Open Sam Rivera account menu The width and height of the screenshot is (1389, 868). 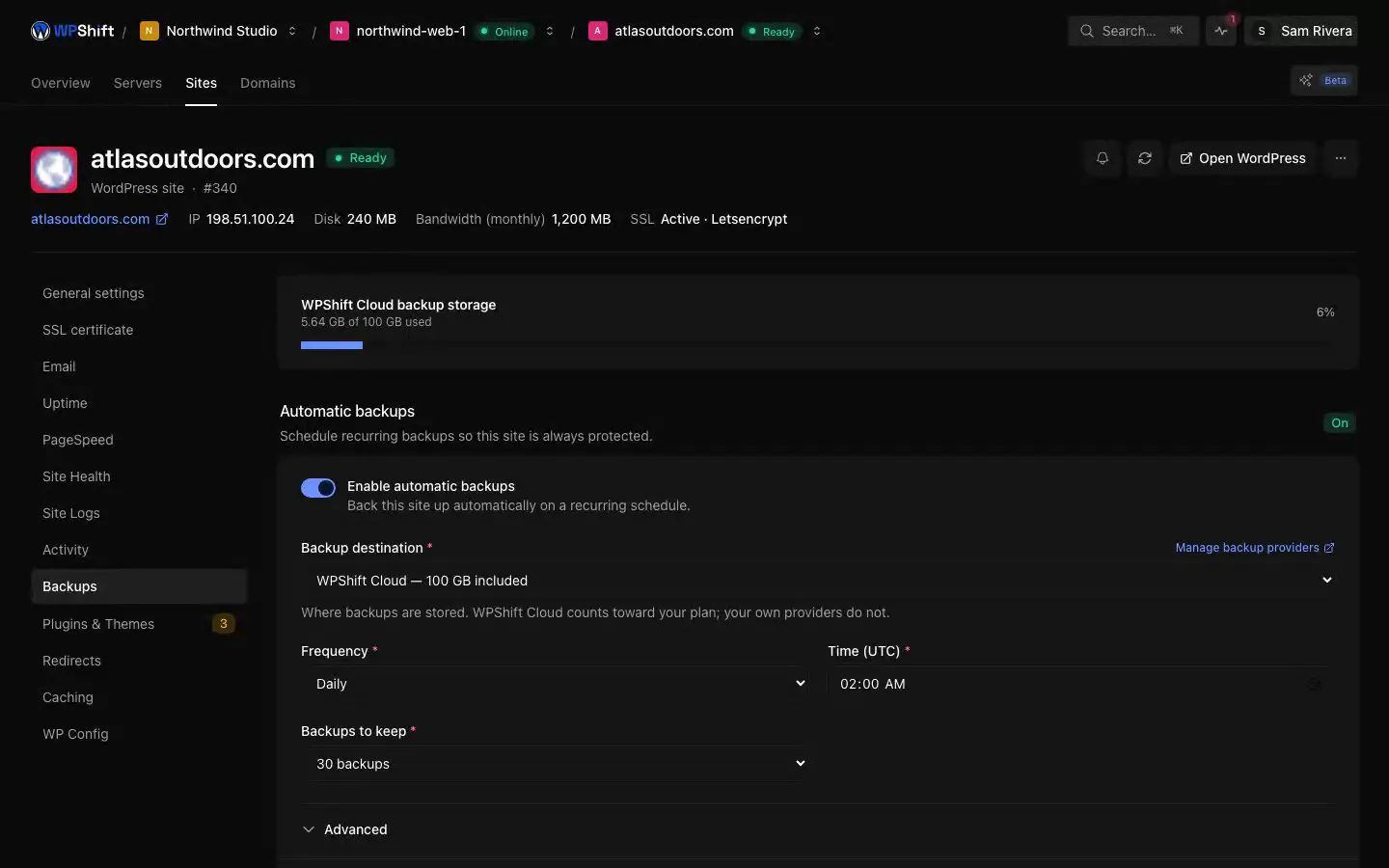coord(1301,31)
